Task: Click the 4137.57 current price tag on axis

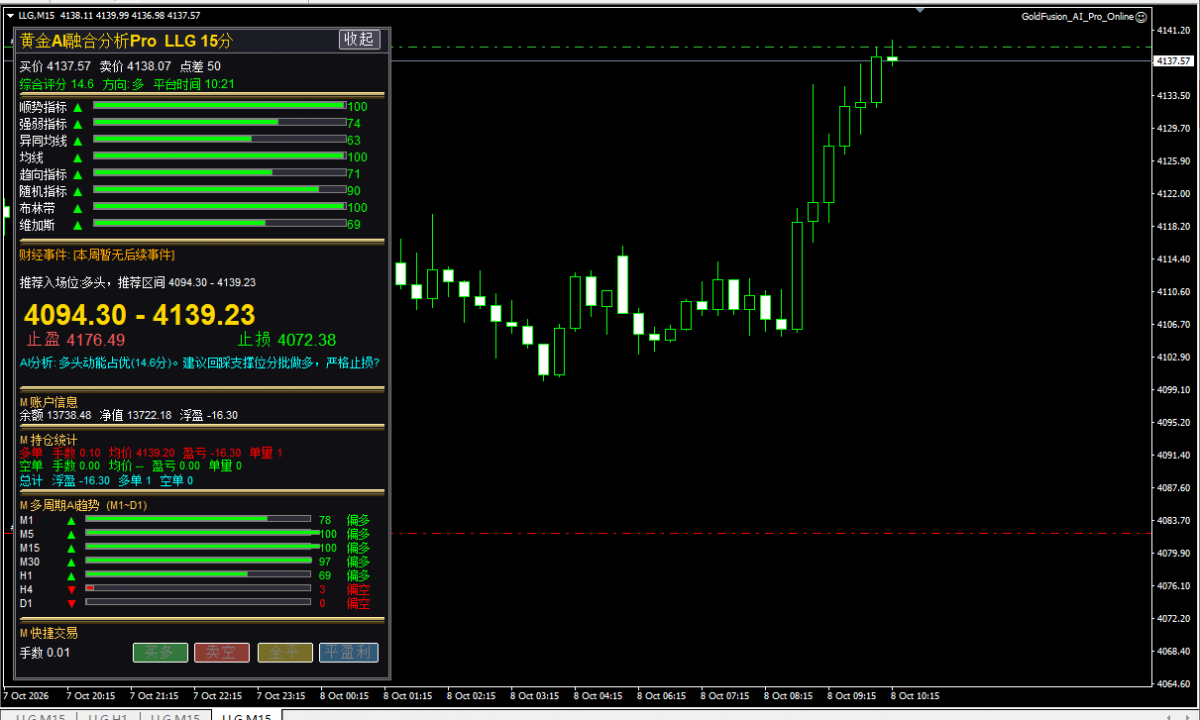Action: pos(1176,61)
